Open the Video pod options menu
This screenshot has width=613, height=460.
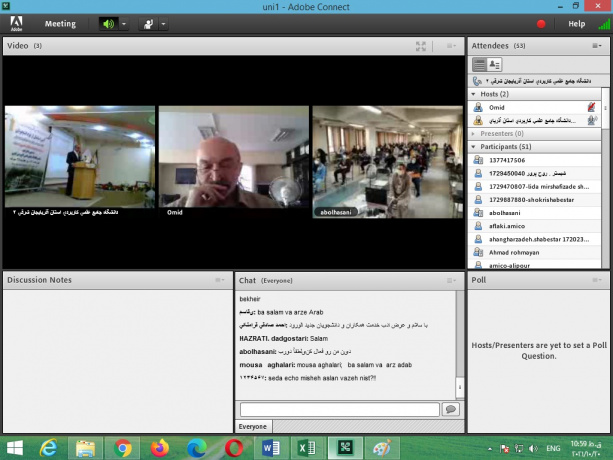tap(451, 46)
